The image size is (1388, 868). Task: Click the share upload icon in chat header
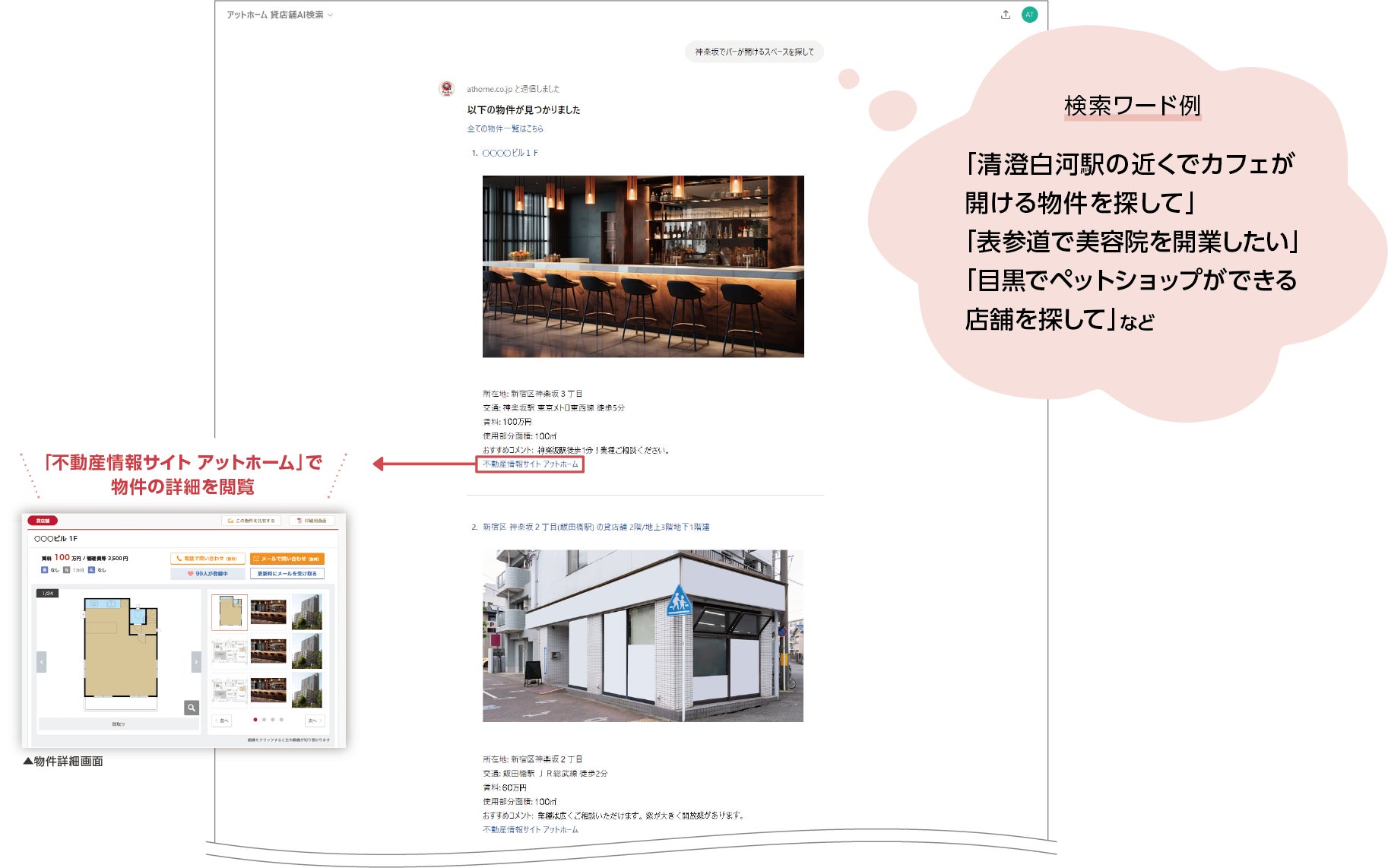1006,14
